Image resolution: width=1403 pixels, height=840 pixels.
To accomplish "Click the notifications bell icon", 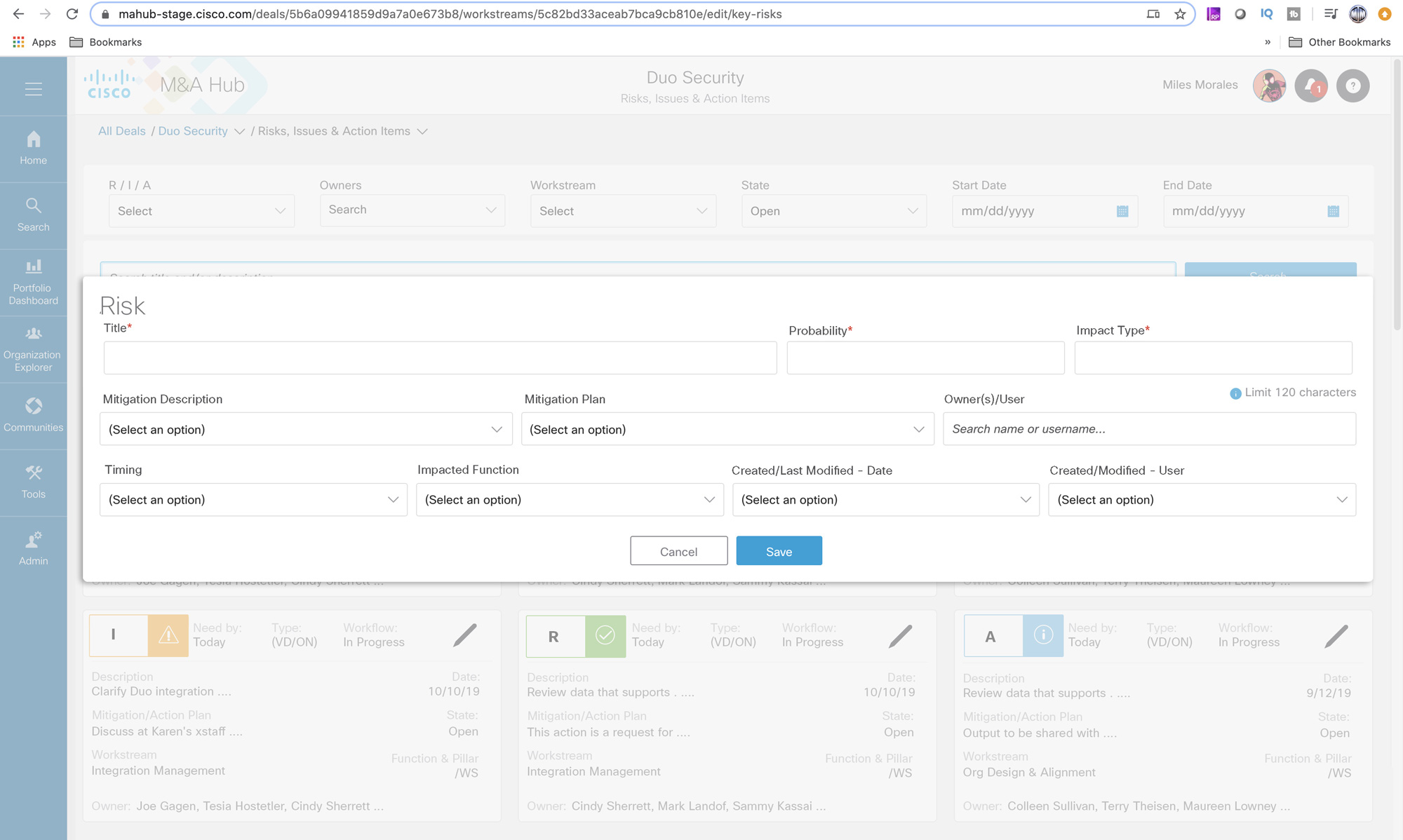I will (x=1310, y=86).
